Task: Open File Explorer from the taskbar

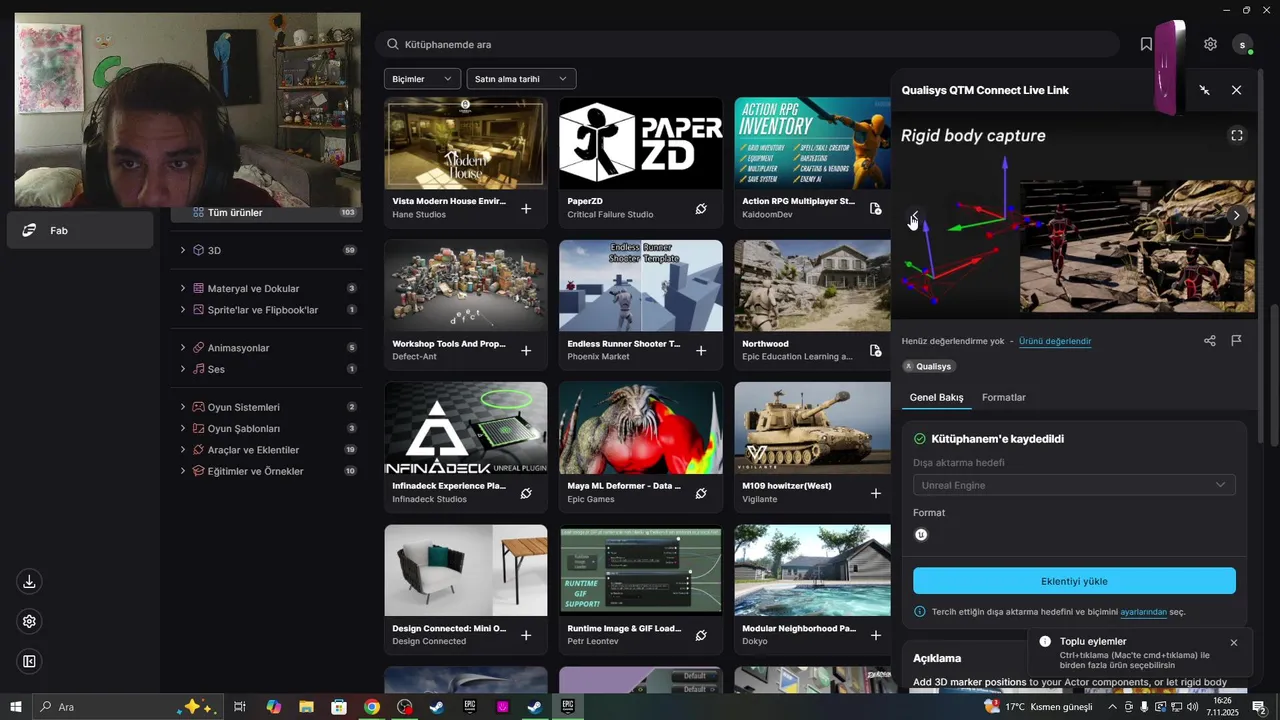Action: pyautogui.click(x=307, y=707)
